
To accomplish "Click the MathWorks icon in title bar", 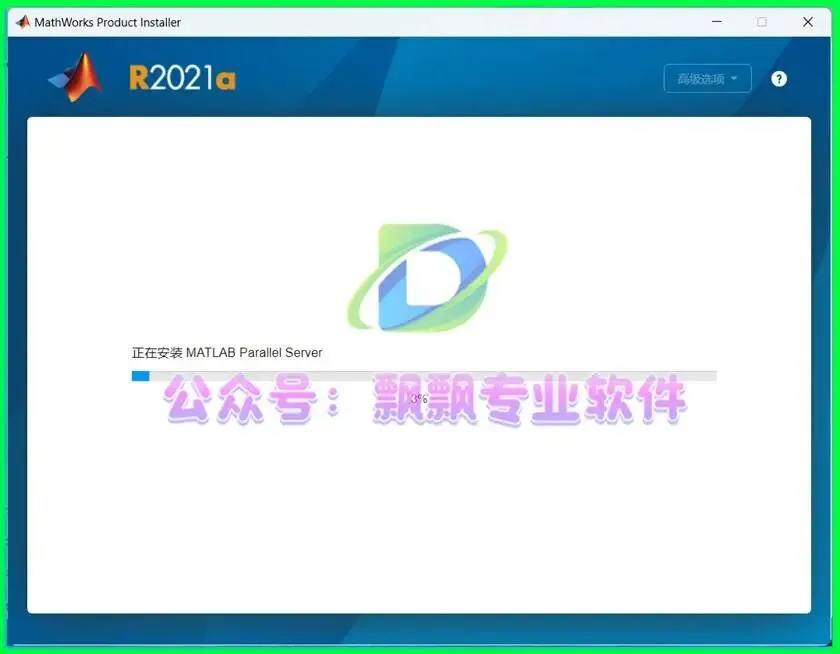I will [23, 22].
